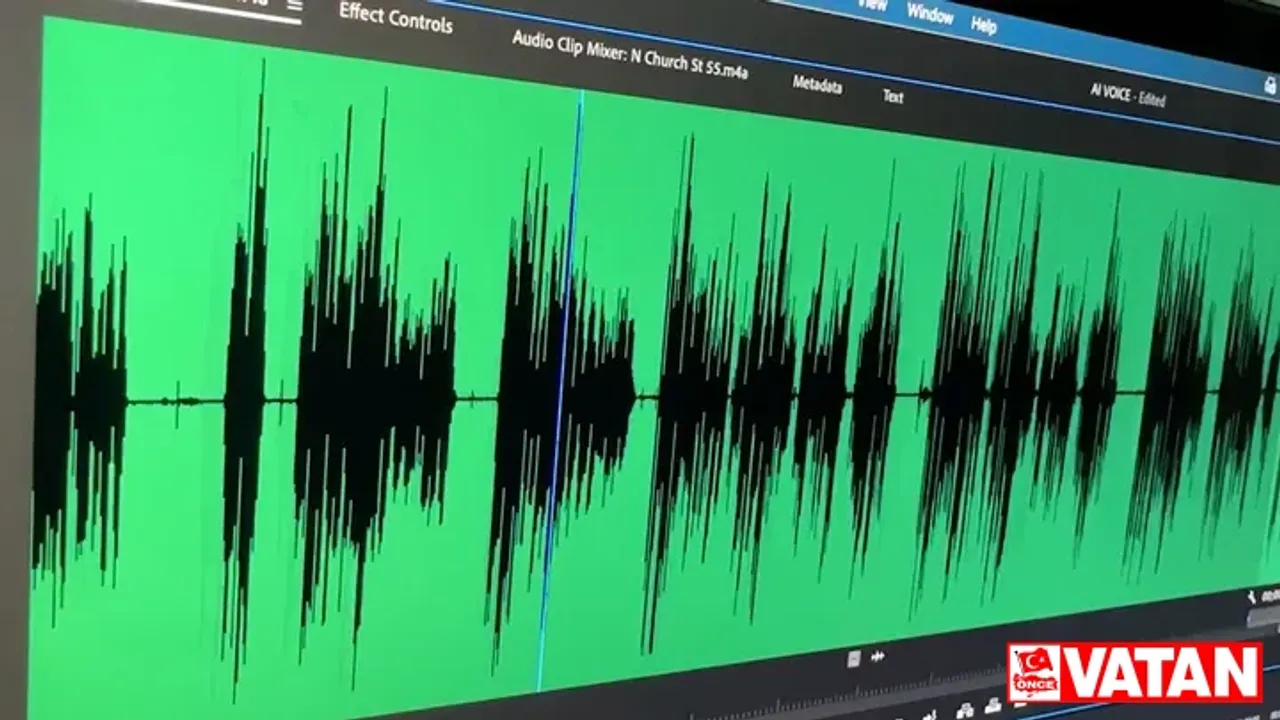The image size is (1280, 720).
Task: Open the Audio Clip Mixer tab
Action: pyautogui.click(x=630, y=54)
